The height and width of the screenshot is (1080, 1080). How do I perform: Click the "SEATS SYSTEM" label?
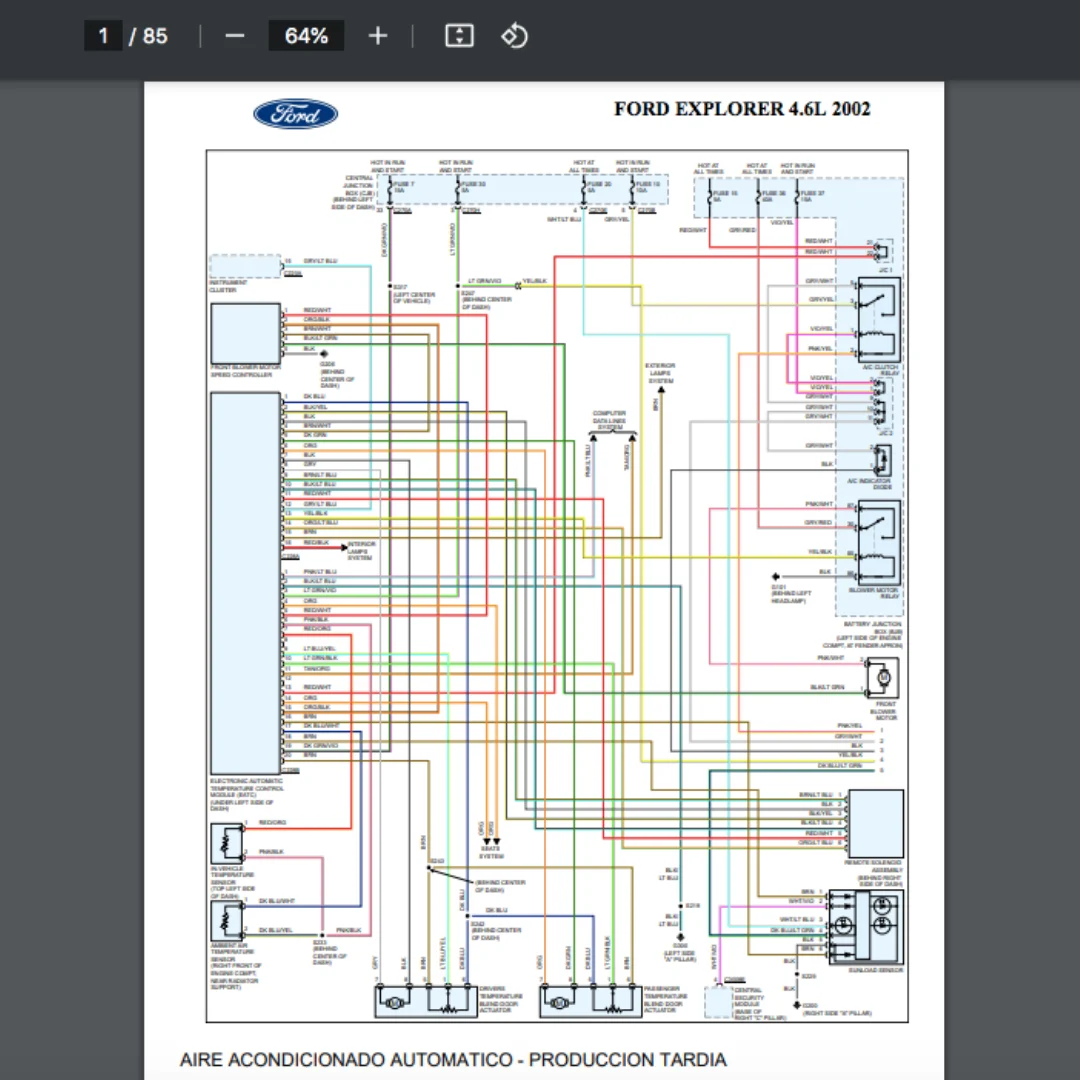coord(491,853)
